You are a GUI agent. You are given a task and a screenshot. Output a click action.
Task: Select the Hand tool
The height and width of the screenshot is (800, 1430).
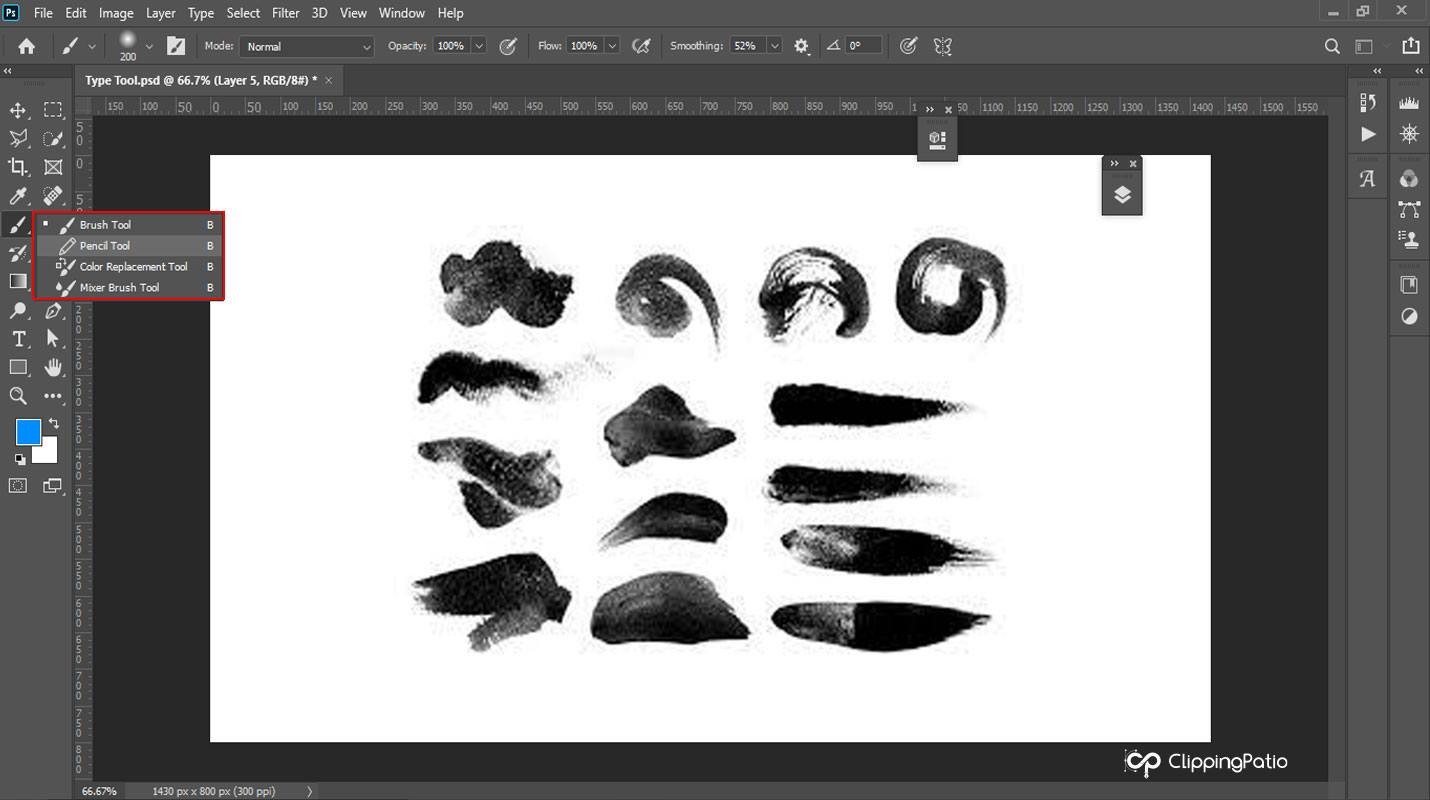pyautogui.click(x=53, y=367)
